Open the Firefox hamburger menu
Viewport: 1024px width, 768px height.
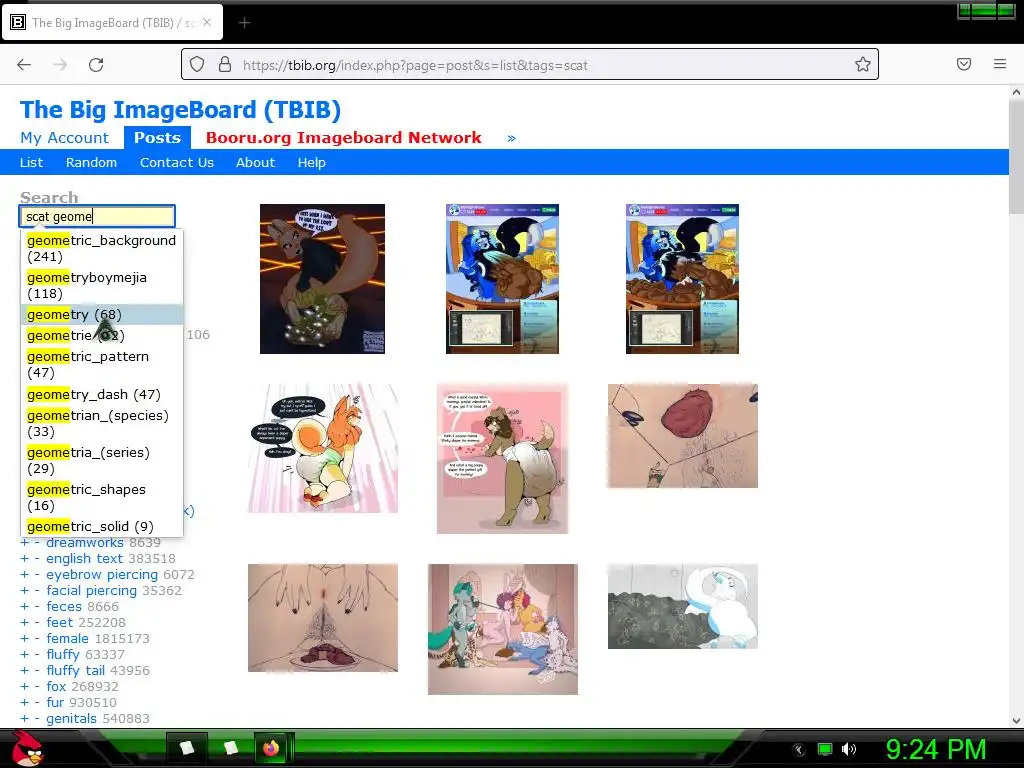1000,64
